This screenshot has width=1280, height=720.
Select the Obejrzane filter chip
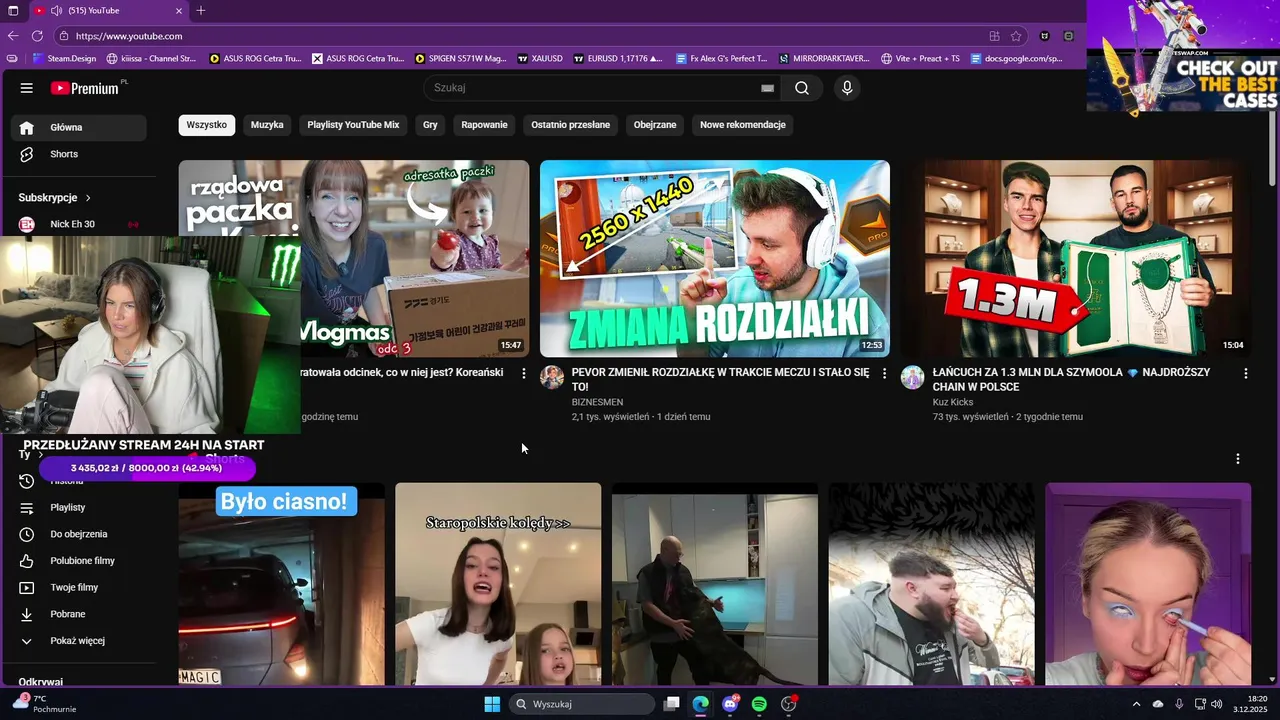pos(655,125)
